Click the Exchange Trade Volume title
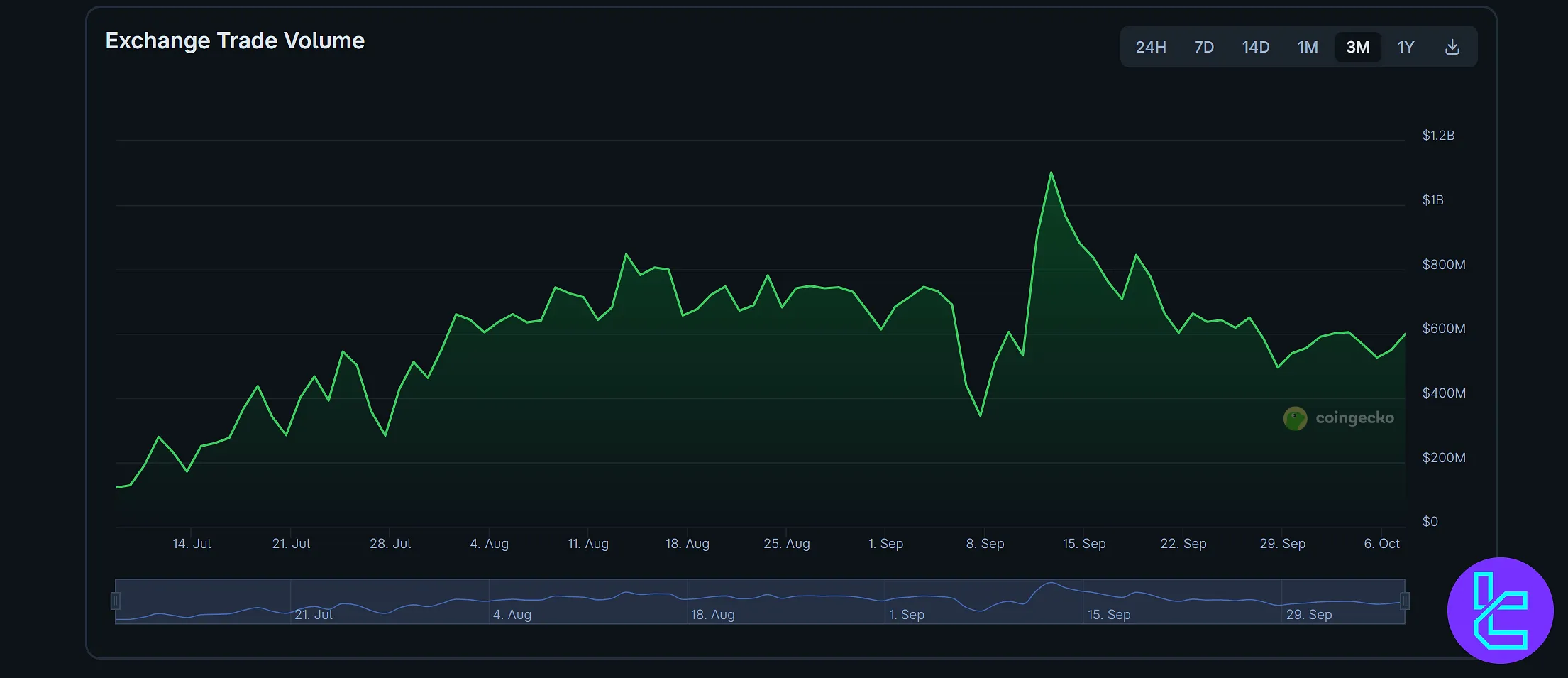The image size is (1568, 678). tap(235, 40)
